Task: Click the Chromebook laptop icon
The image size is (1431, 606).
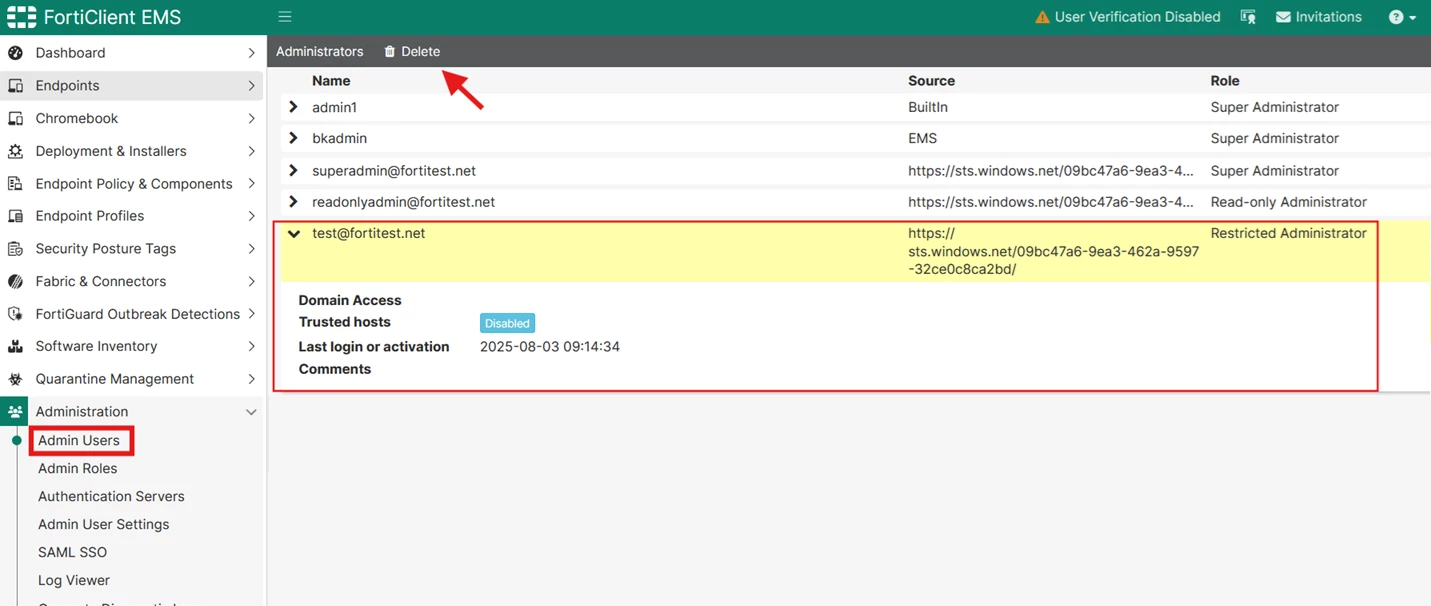Action: pyautogui.click(x=15, y=118)
